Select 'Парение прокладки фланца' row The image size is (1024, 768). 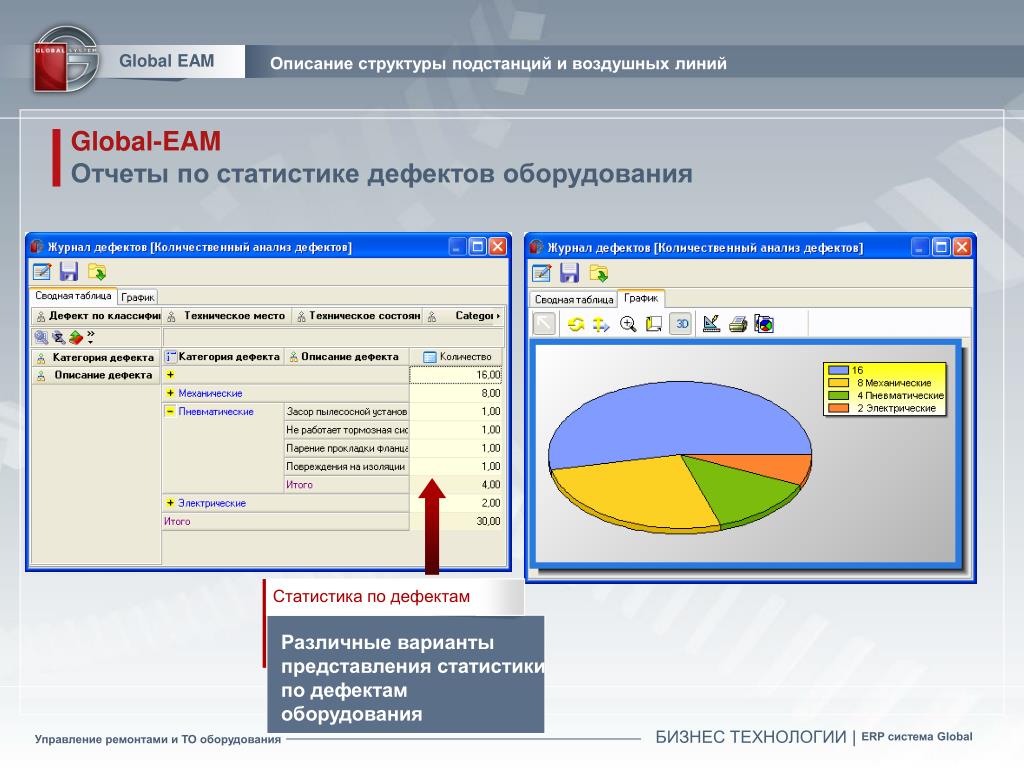click(x=346, y=448)
